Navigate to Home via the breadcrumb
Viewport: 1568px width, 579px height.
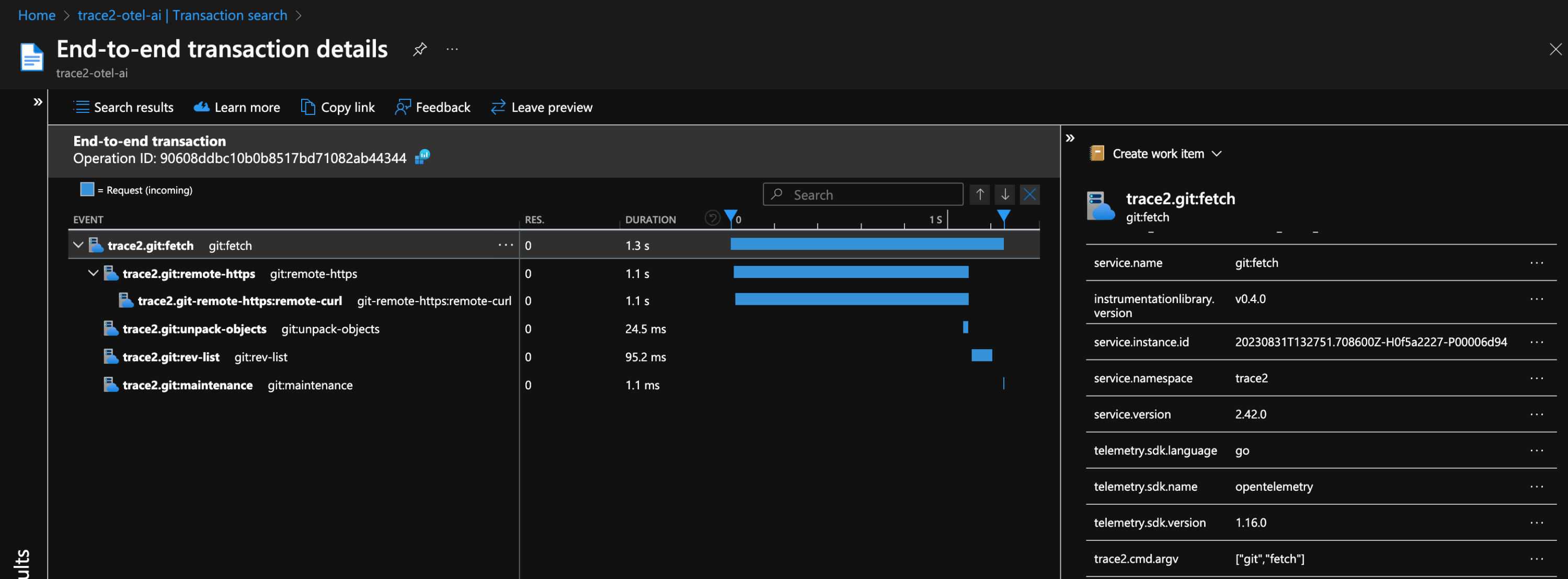(x=36, y=15)
